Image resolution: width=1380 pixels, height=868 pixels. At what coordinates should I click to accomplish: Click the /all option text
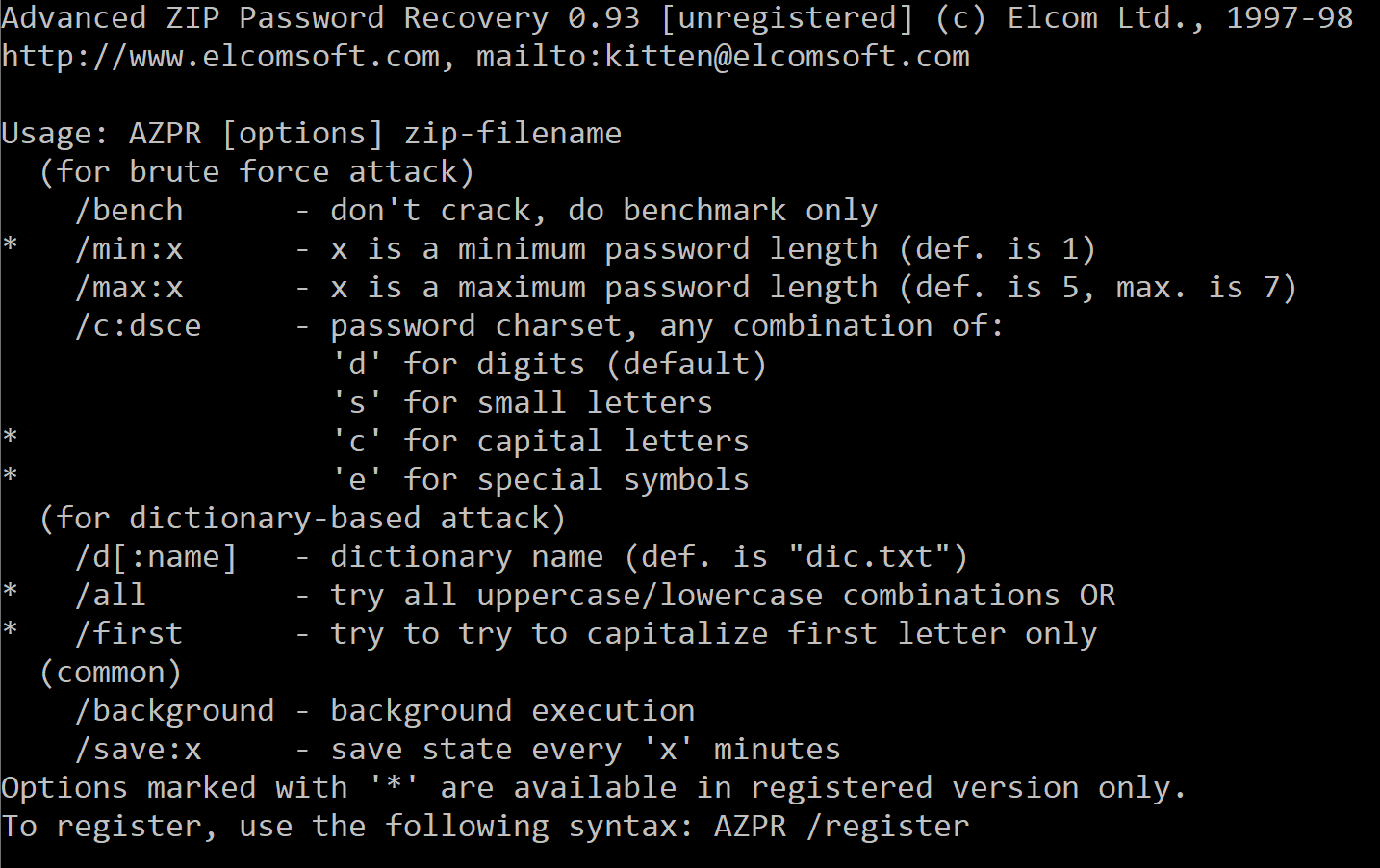(x=111, y=596)
